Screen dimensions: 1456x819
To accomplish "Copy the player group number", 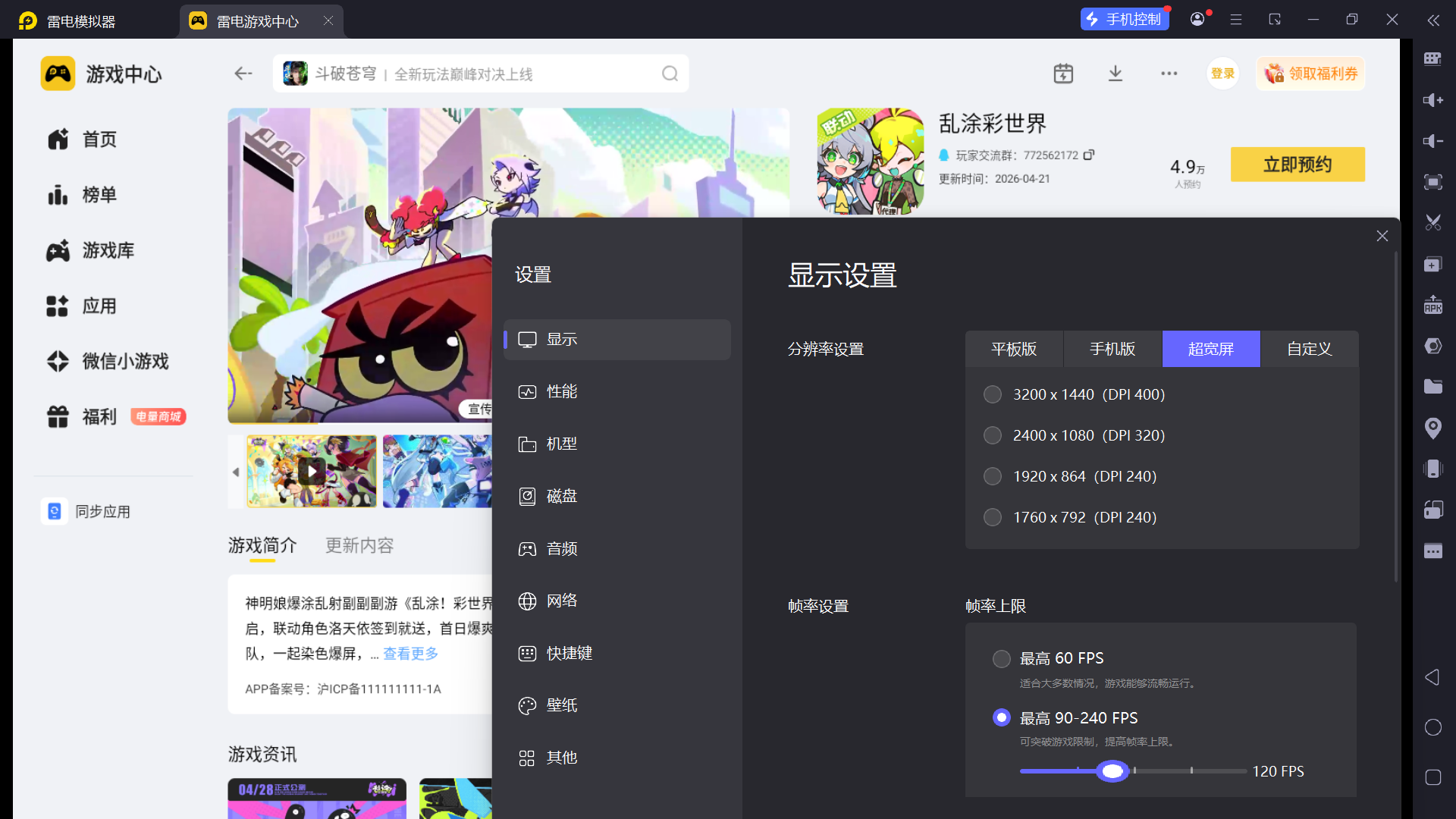I will pos(1089,155).
